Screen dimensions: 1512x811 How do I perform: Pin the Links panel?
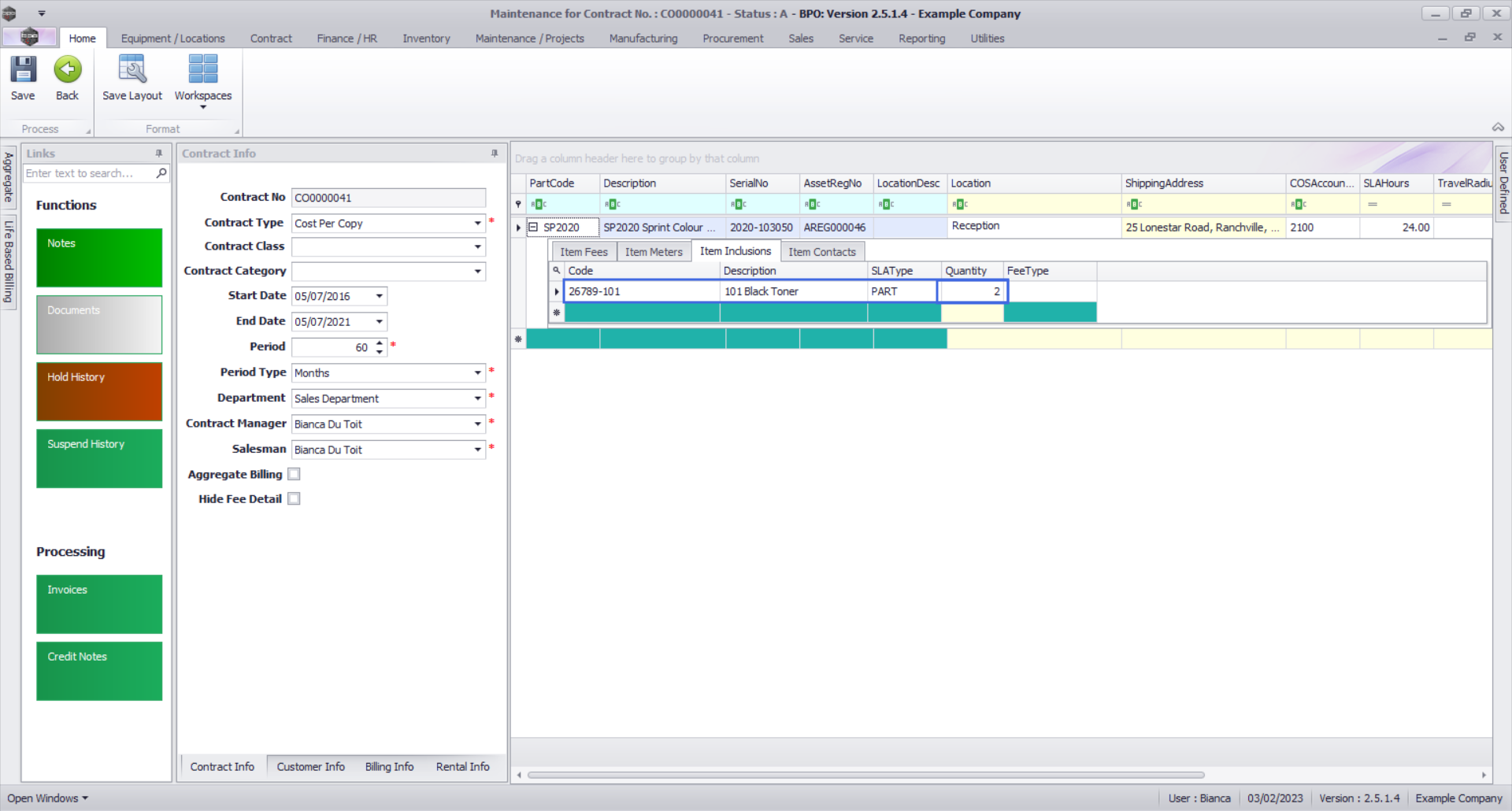click(x=159, y=154)
